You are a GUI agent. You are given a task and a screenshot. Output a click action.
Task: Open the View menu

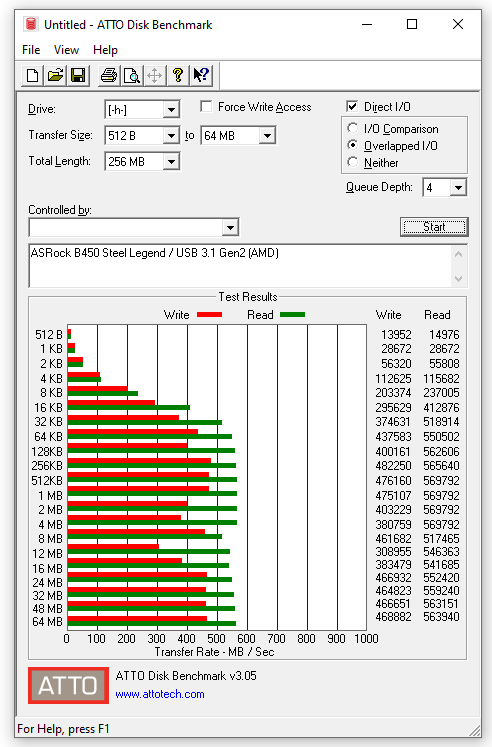[x=66, y=50]
